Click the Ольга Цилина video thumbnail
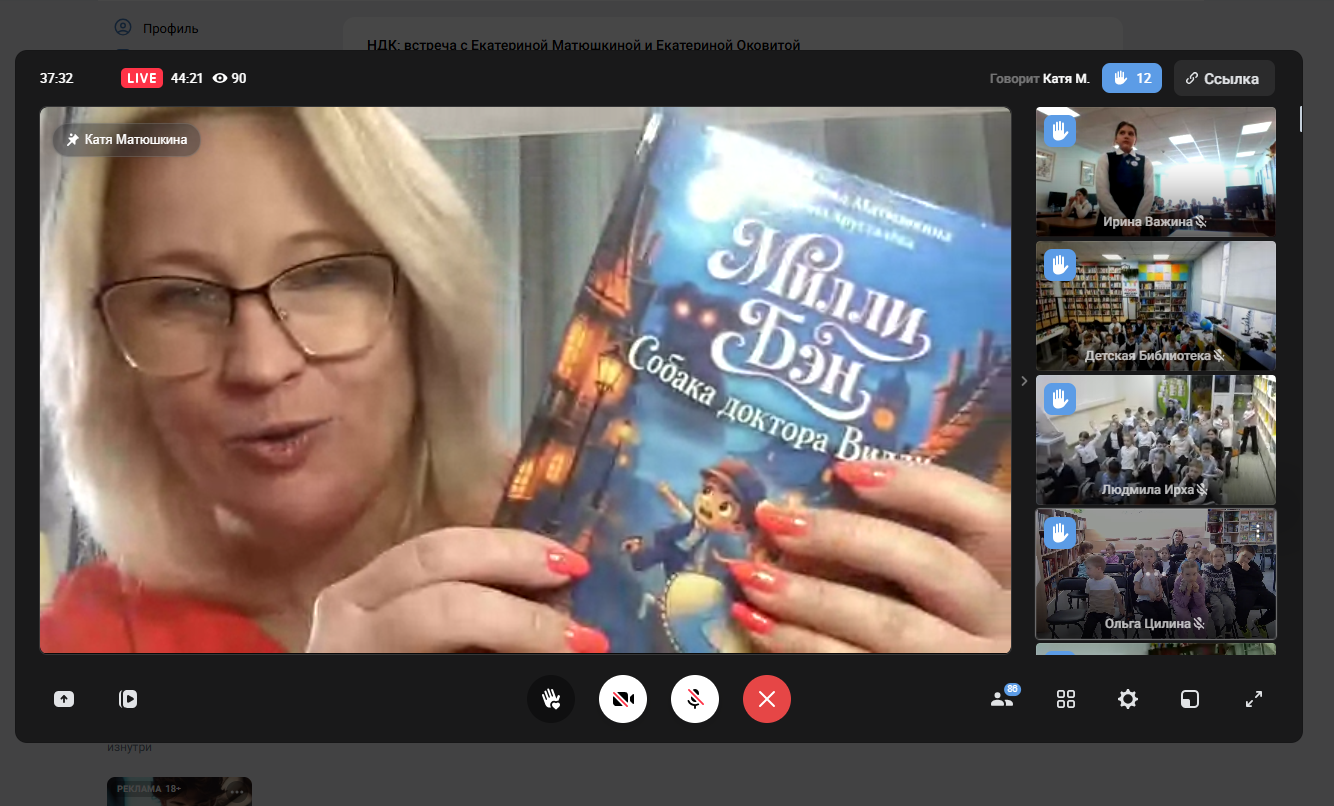 click(1155, 573)
